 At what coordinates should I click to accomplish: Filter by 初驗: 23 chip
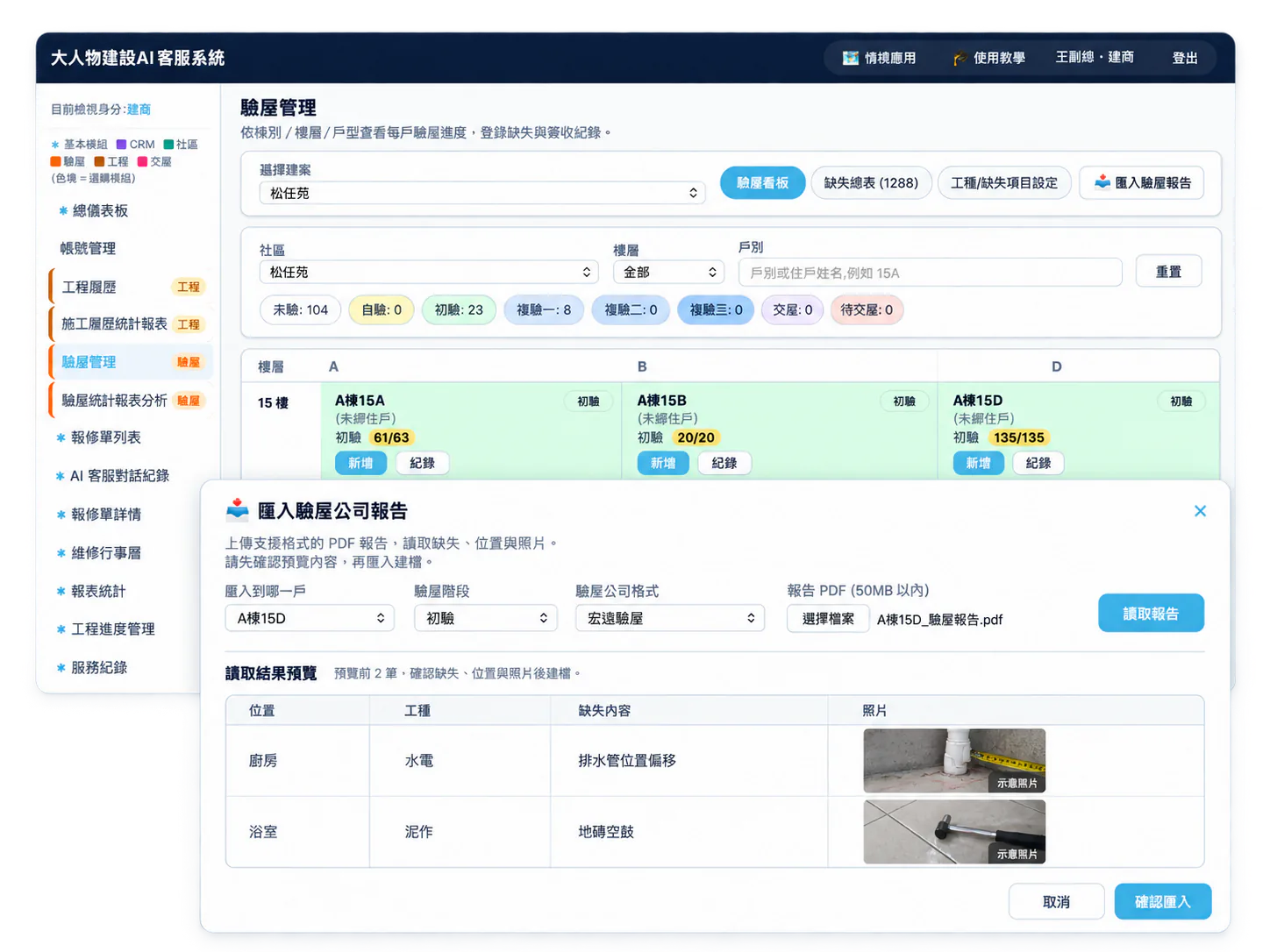coord(459,309)
